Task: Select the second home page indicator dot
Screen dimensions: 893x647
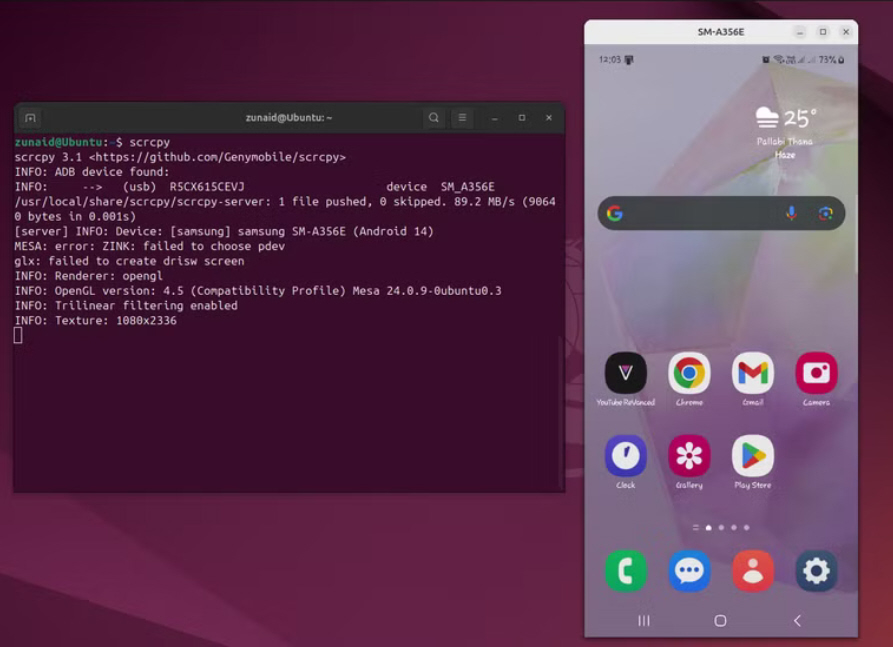Action: coord(721,528)
